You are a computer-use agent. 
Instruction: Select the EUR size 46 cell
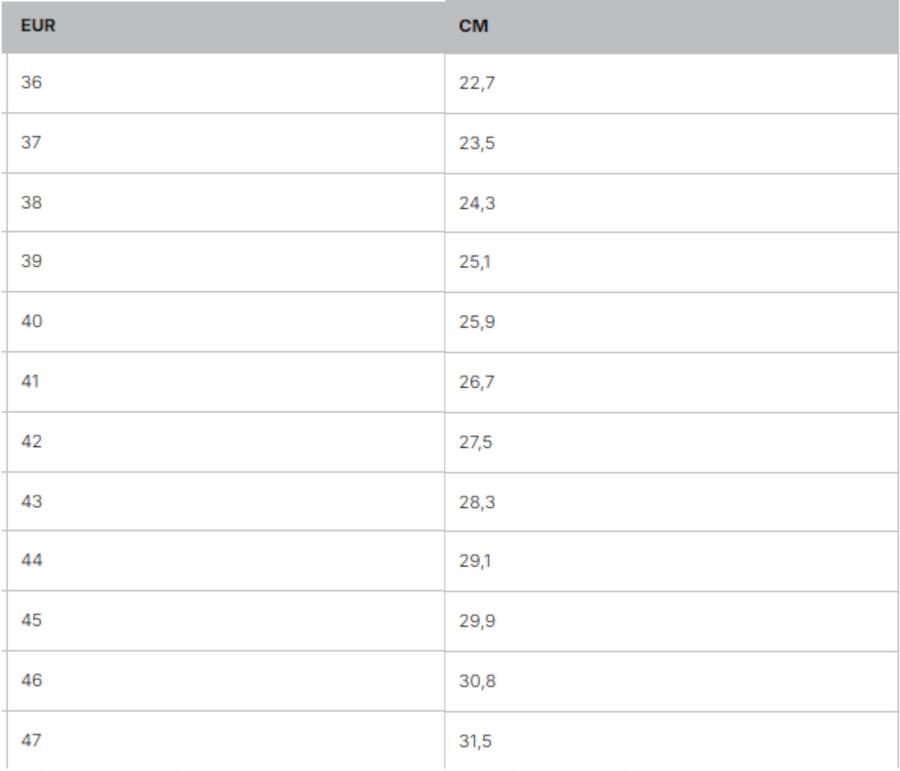(32, 680)
